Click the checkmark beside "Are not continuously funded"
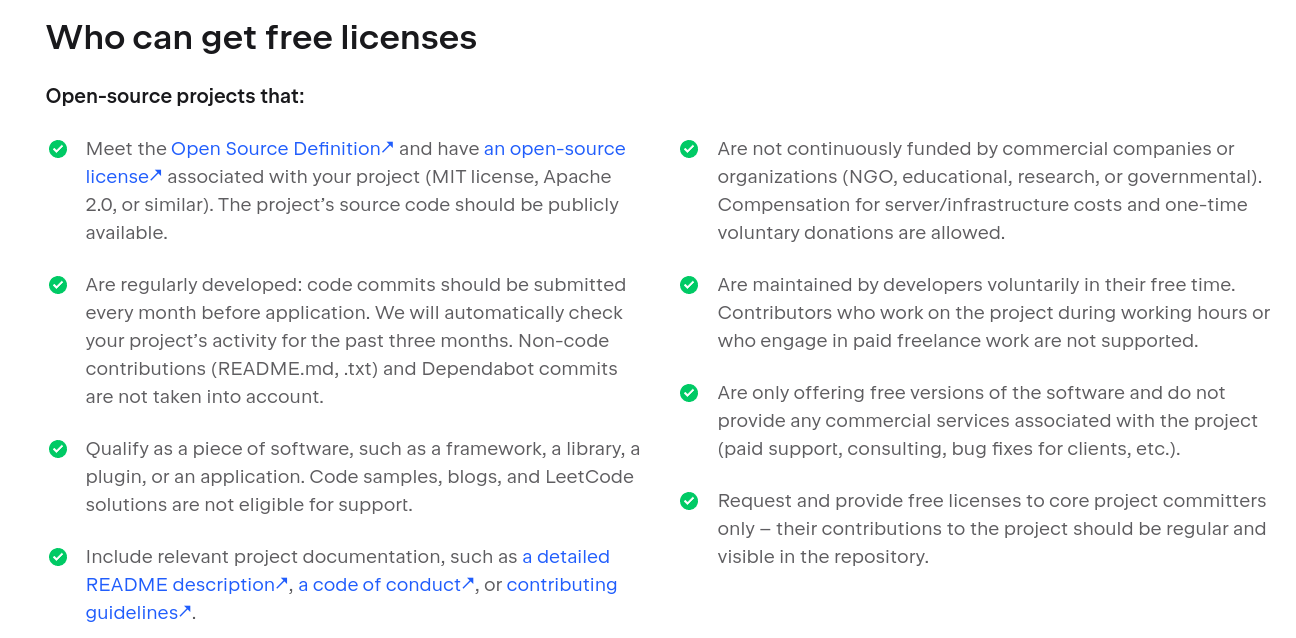Viewport: 1296px width, 638px height. tap(689, 149)
